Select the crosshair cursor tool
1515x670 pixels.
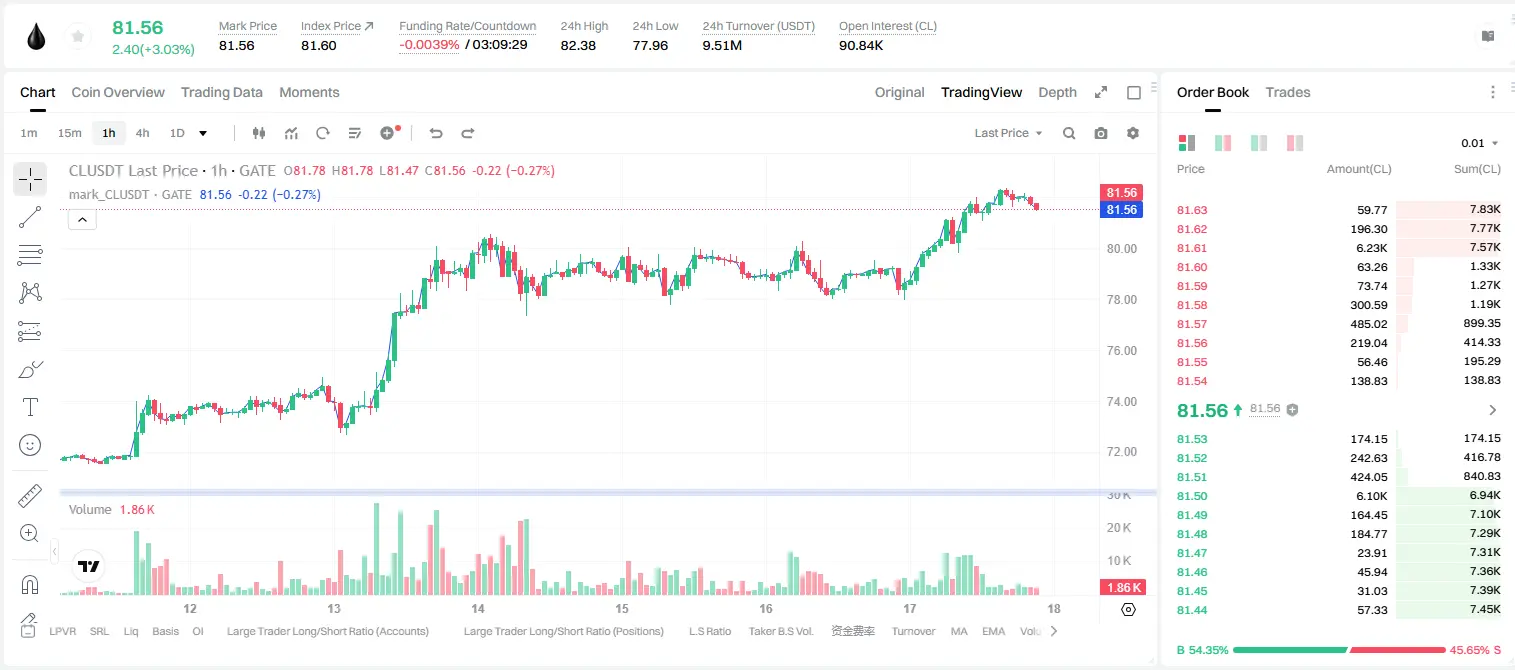tap(30, 179)
